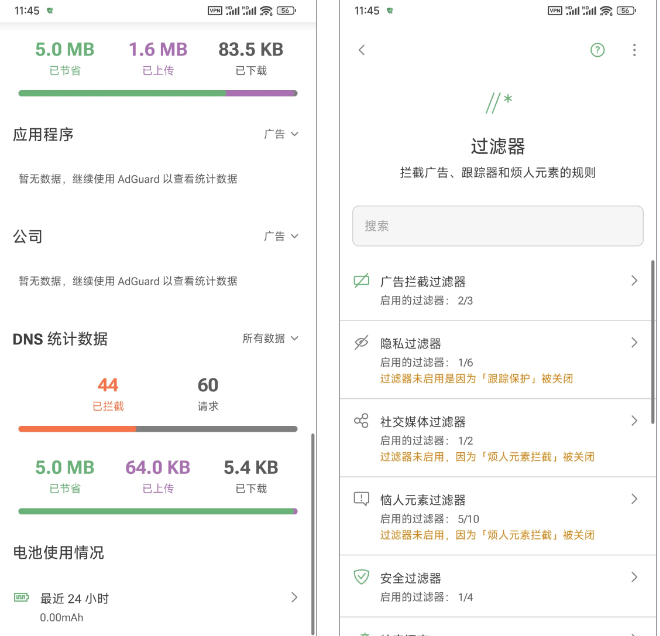Click the 电池使用情况 heading
This screenshot has height=636, width=660.
59,553
